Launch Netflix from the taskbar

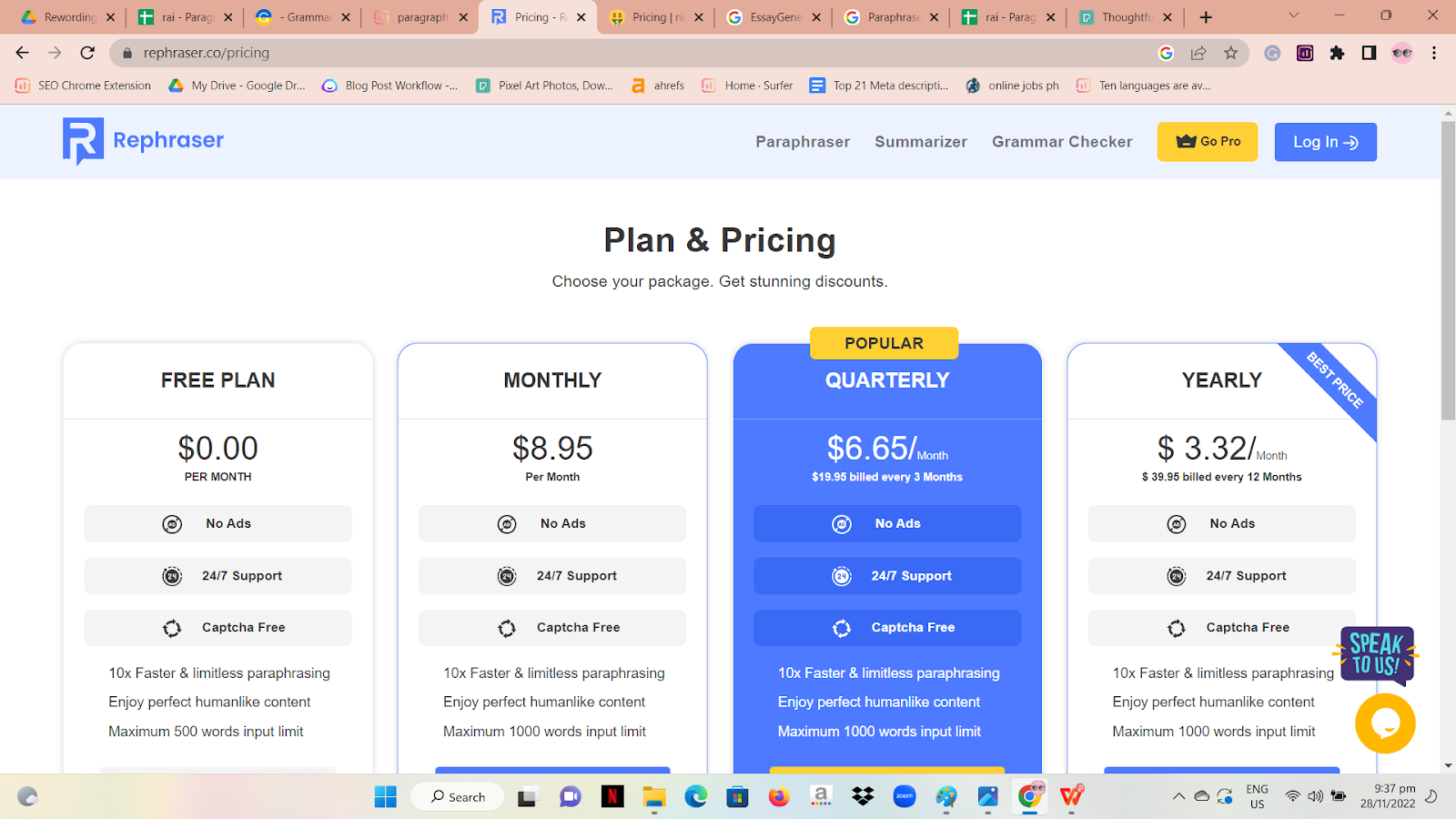[612, 797]
